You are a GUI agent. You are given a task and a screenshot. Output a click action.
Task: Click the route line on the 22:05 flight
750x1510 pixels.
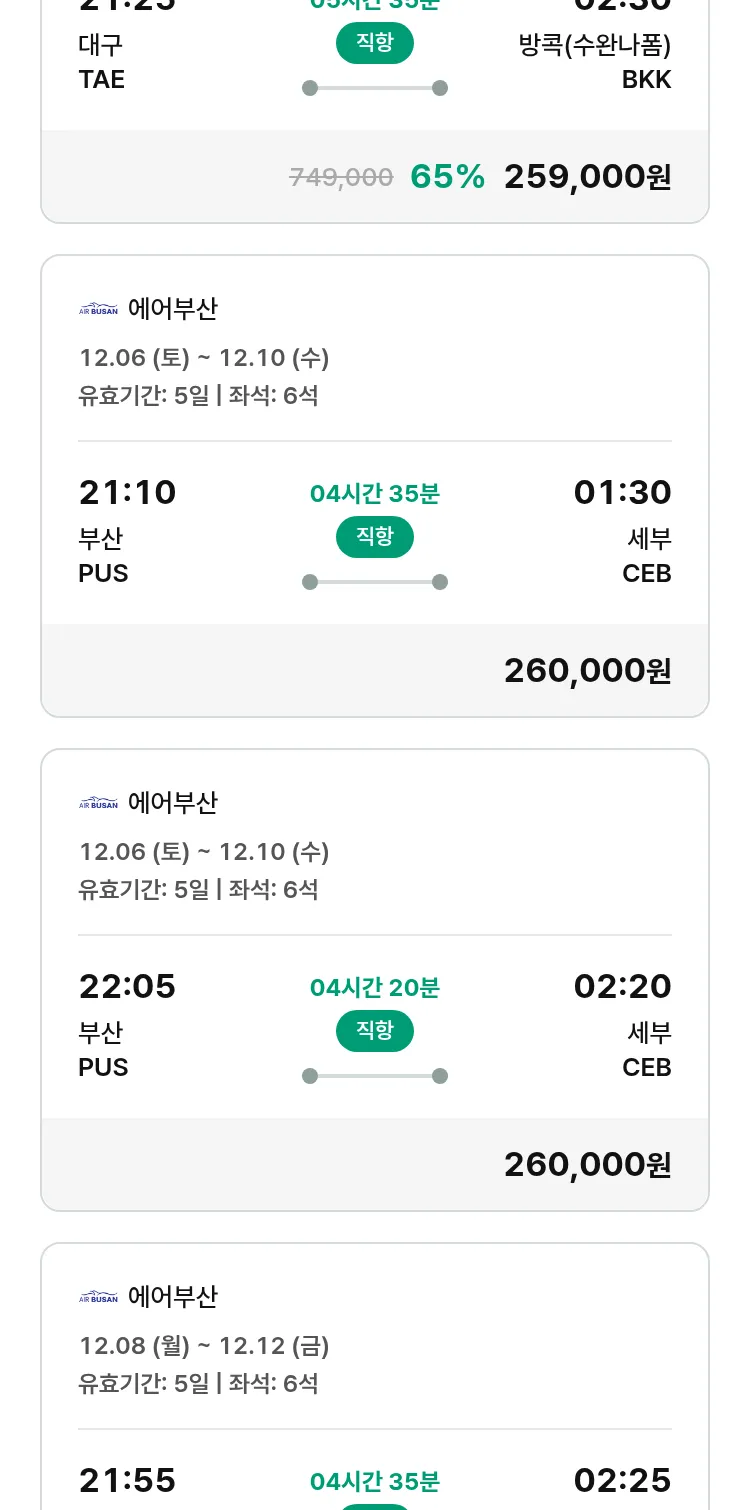(x=375, y=1076)
